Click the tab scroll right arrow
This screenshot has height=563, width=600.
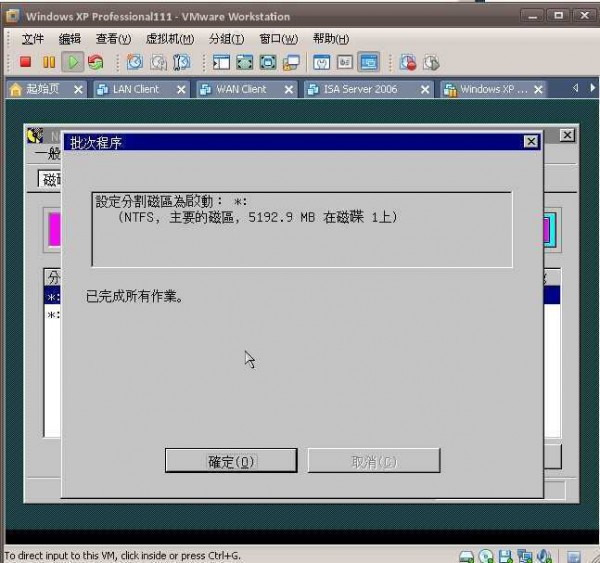click(592, 88)
